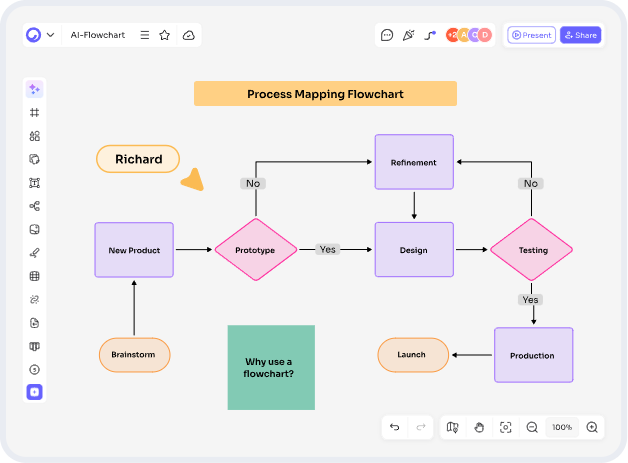Toggle the minimap view
This screenshot has height=463, width=628.
[x=453, y=427]
